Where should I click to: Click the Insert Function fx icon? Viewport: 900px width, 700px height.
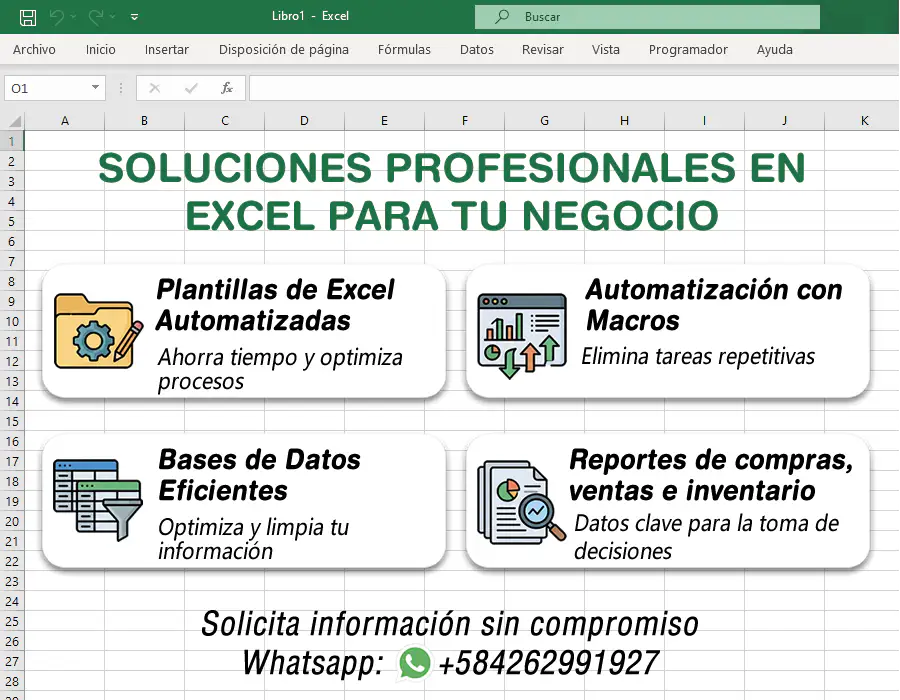pos(227,88)
